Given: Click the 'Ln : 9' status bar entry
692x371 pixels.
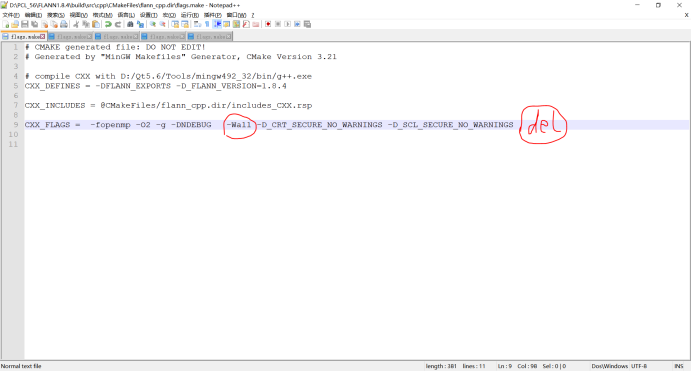Looking at the screenshot, I should (x=505, y=366).
